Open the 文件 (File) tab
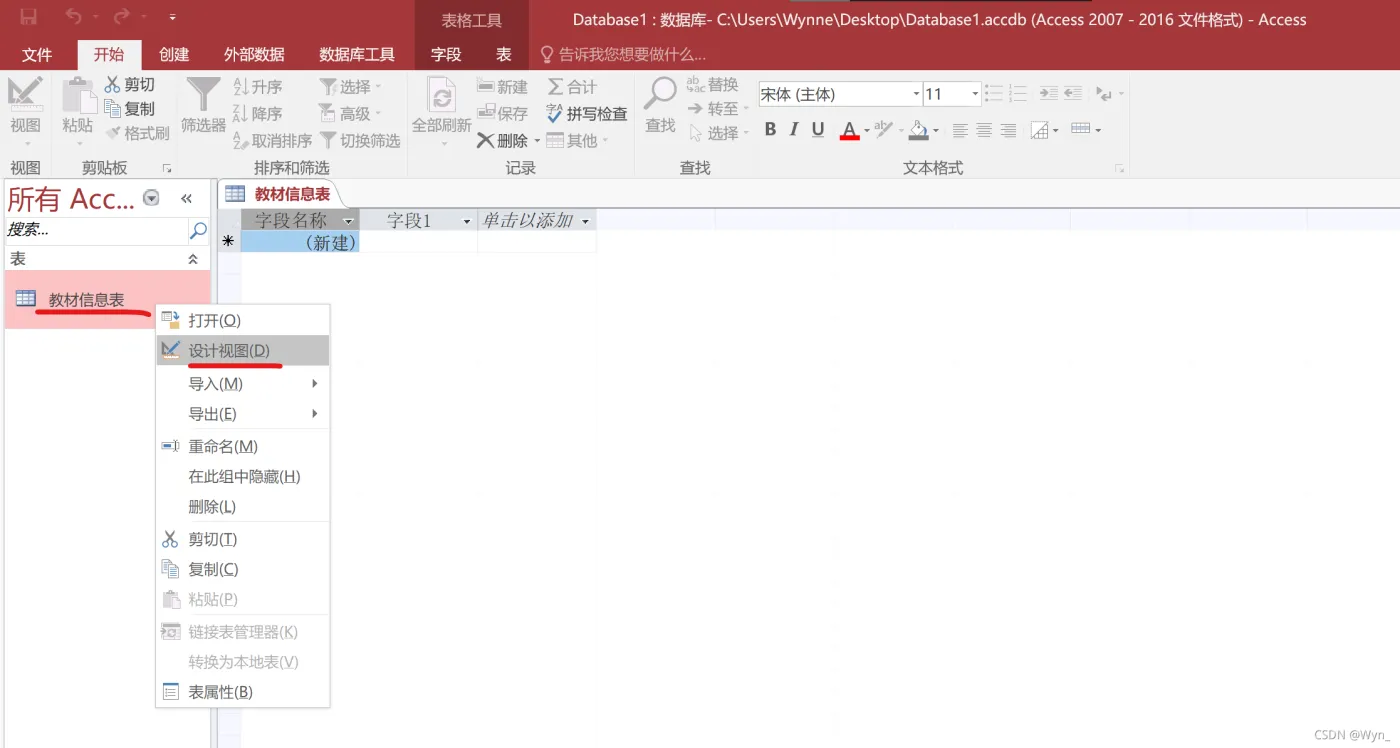 pyautogui.click(x=37, y=54)
